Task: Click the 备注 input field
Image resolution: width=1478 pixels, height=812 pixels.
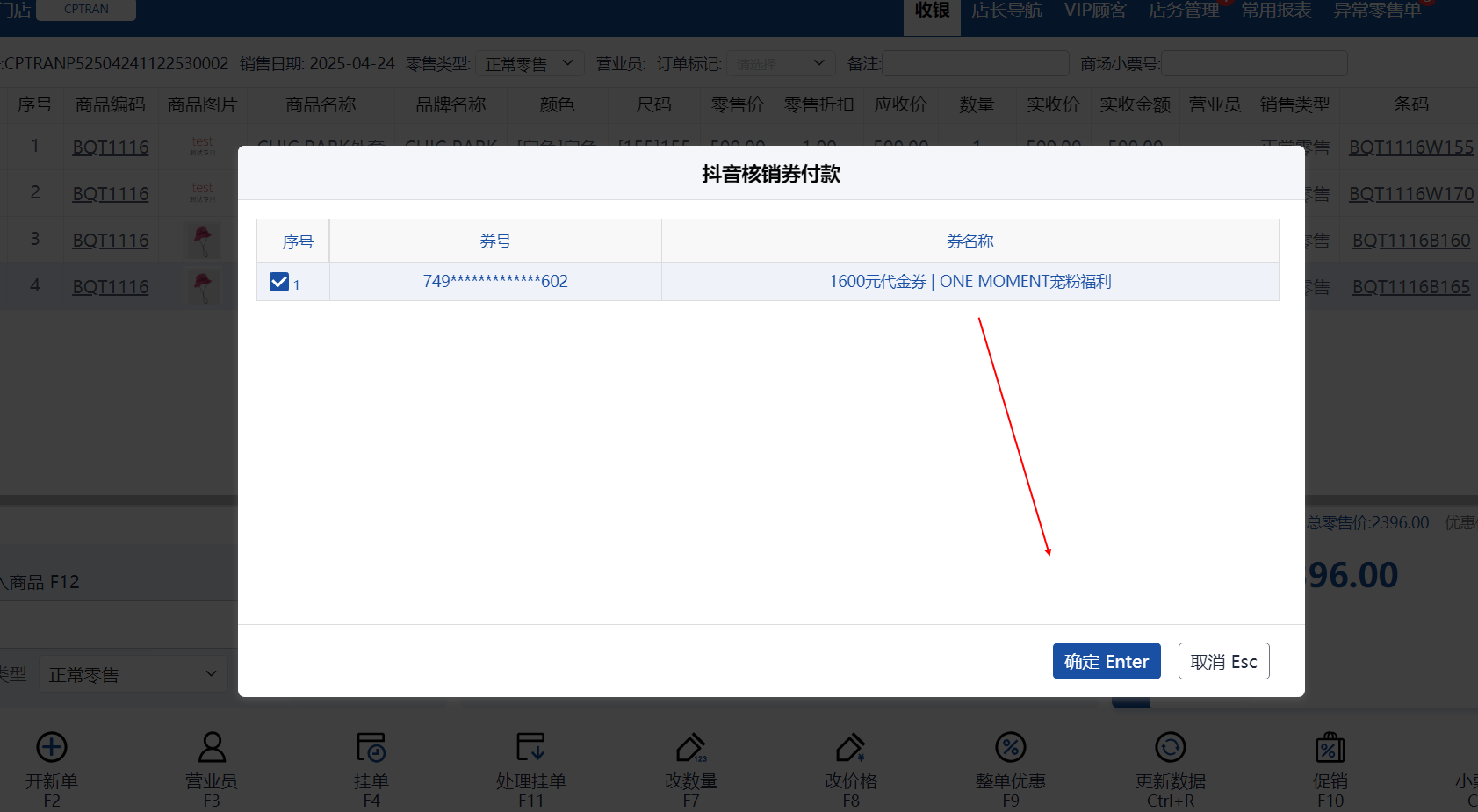Action: (975, 64)
